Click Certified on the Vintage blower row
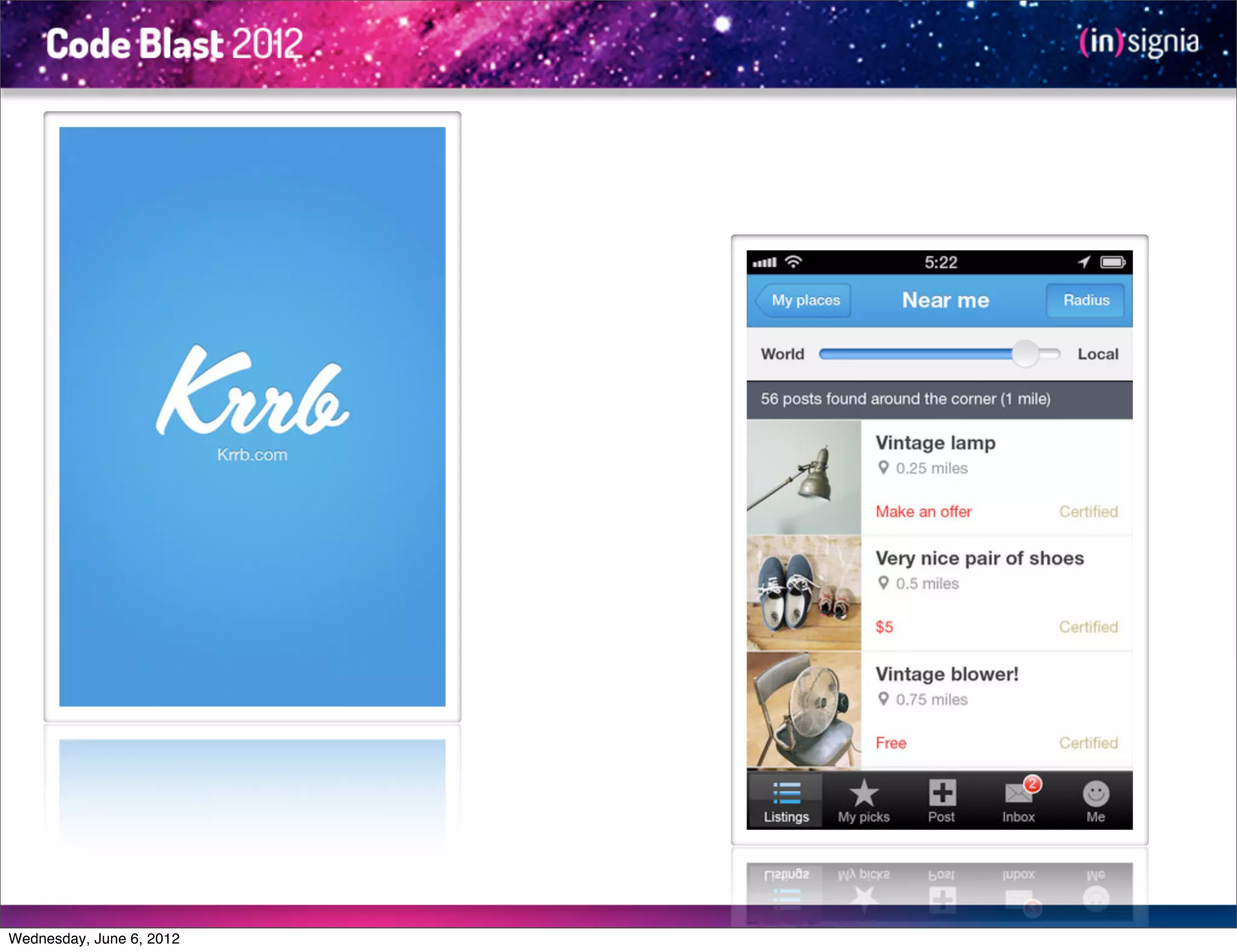This screenshot has height=952, width=1237. click(x=1088, y=743)
